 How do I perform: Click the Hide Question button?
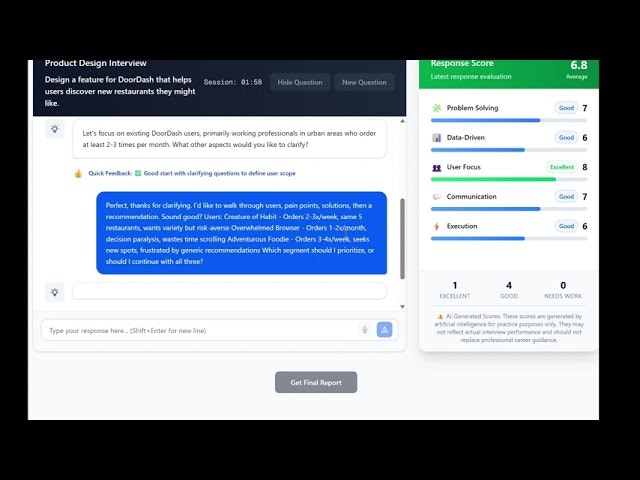pos(300,82)
